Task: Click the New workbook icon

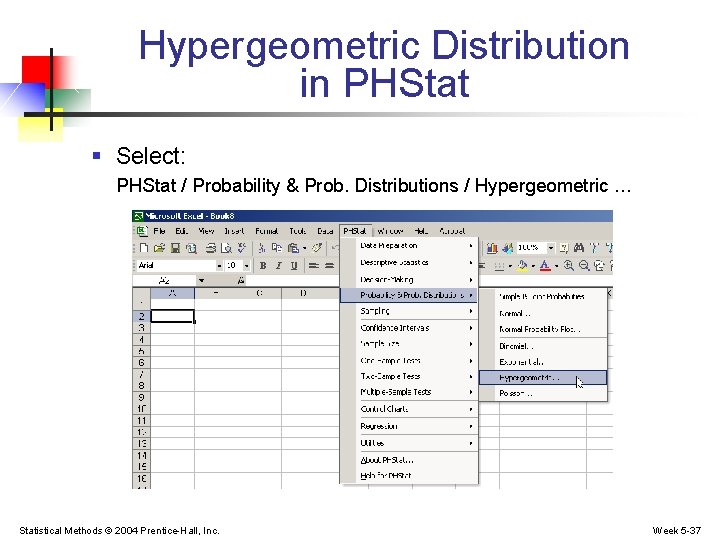Action: (x=144, y=248)
